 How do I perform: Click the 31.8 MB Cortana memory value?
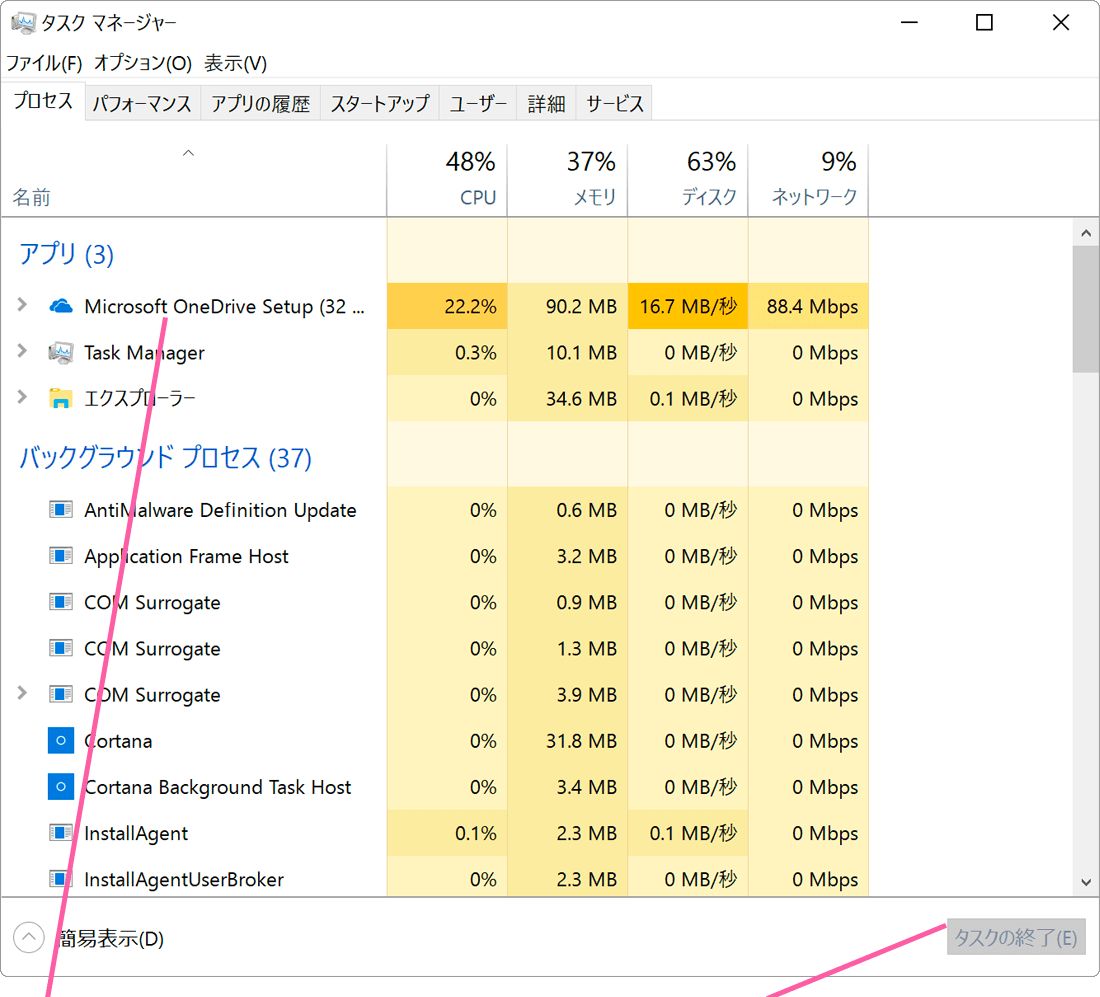[x=582, y=741]
